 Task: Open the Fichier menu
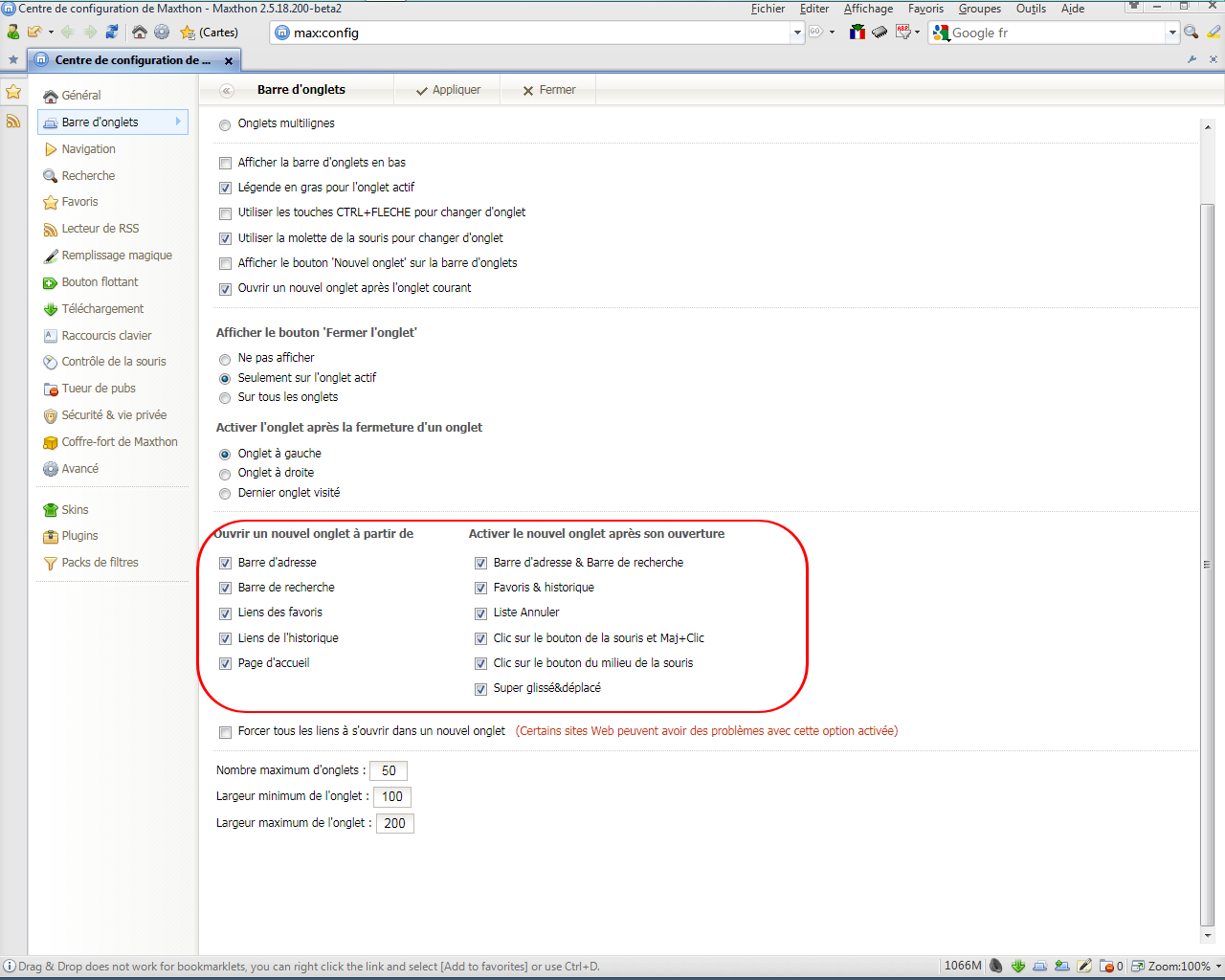768,9
